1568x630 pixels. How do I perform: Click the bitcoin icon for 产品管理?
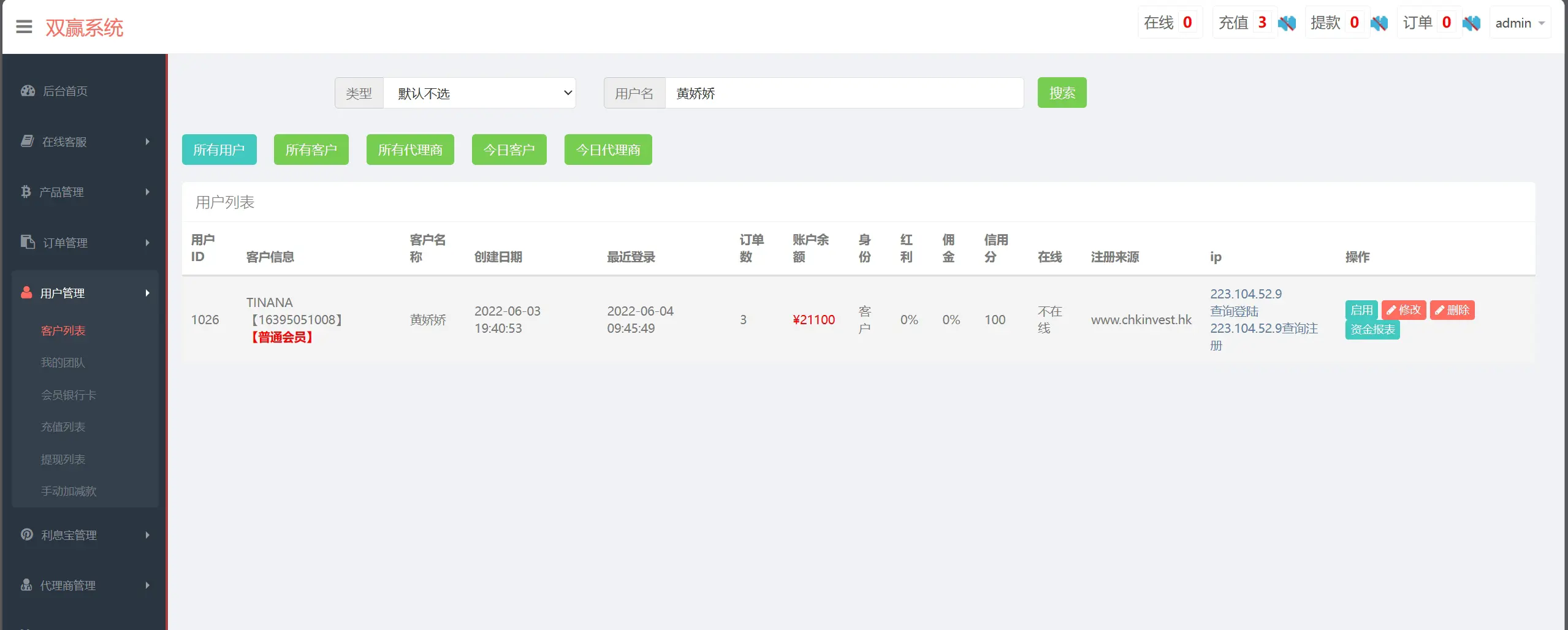pyautogui.click(x=26, y=192)
